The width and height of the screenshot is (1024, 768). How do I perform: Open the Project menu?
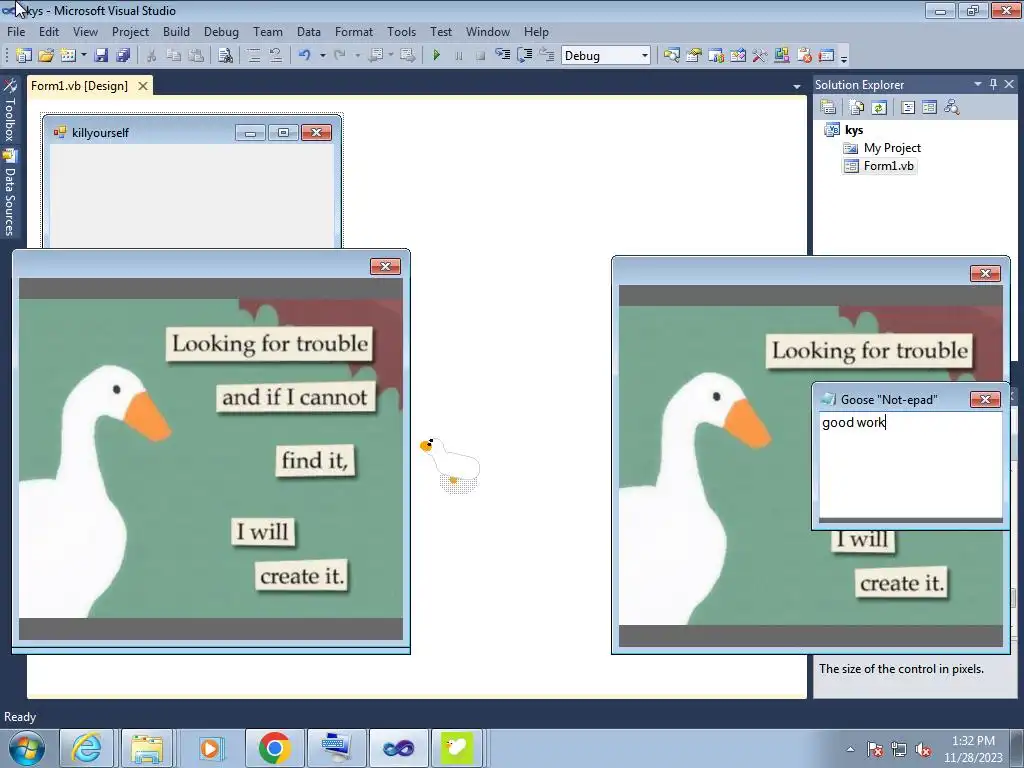(x=130, y=31)
